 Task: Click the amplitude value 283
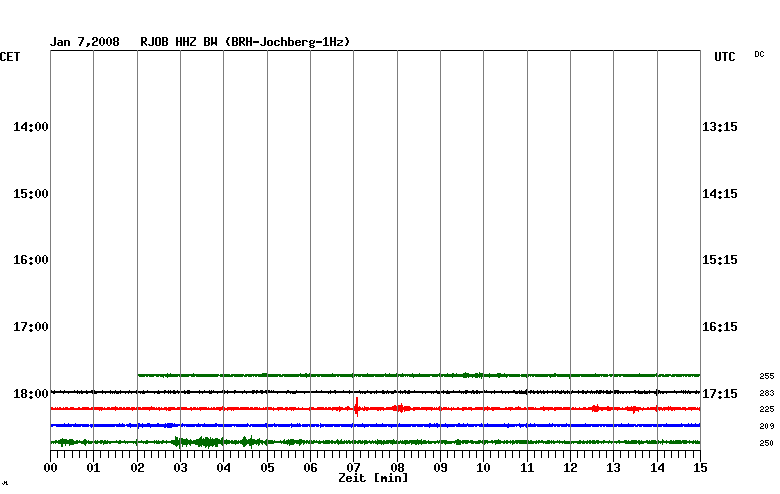pyautogui.click(x=767, y=393)
